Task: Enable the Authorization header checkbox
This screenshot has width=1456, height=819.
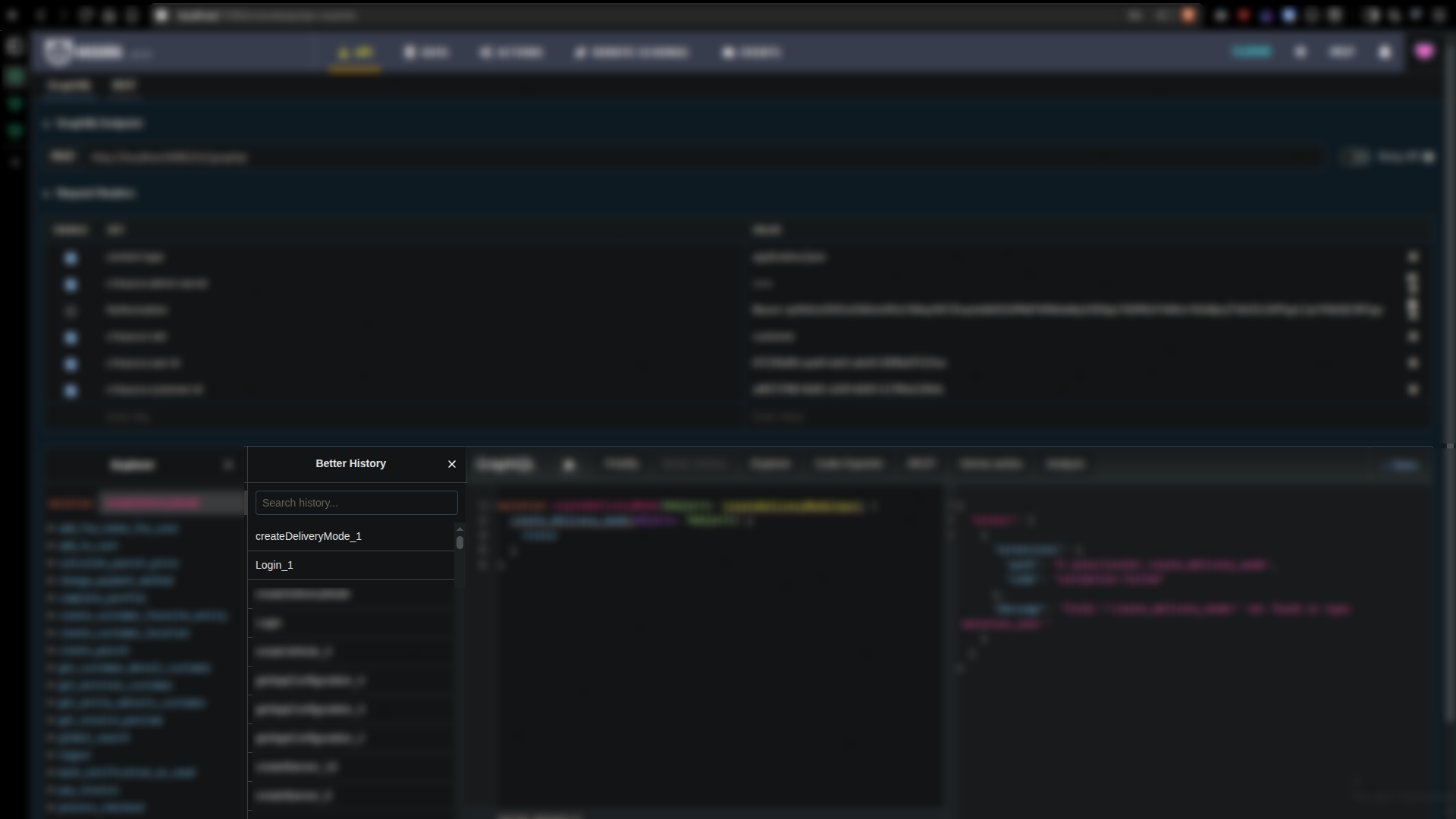Action: tap(71, 311)
